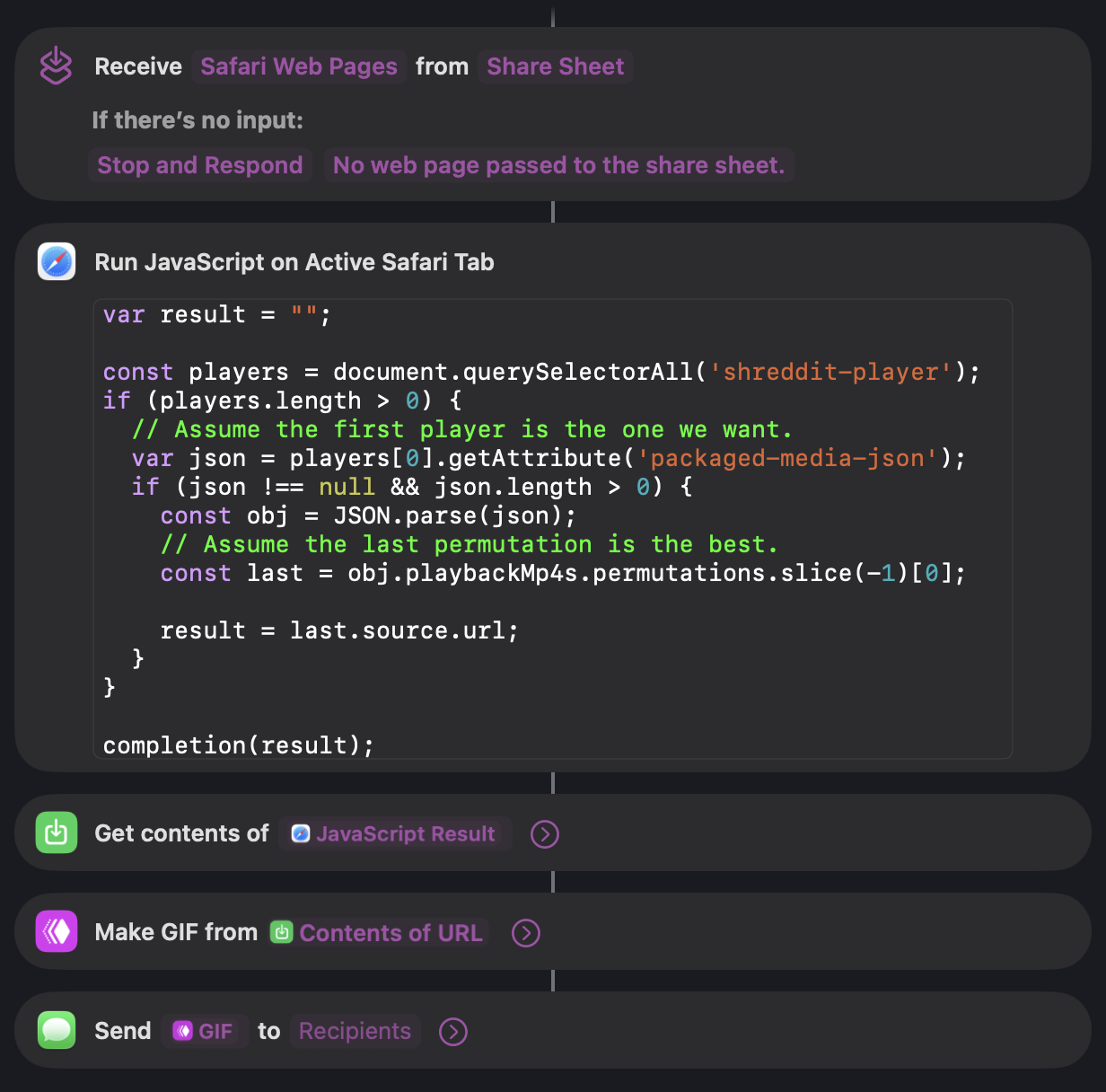Image resolution: width=1106 pixels, height=1092 pixels.
Task: Click the 'Make GIF from' action label
Action: click(x=177, y=932)
